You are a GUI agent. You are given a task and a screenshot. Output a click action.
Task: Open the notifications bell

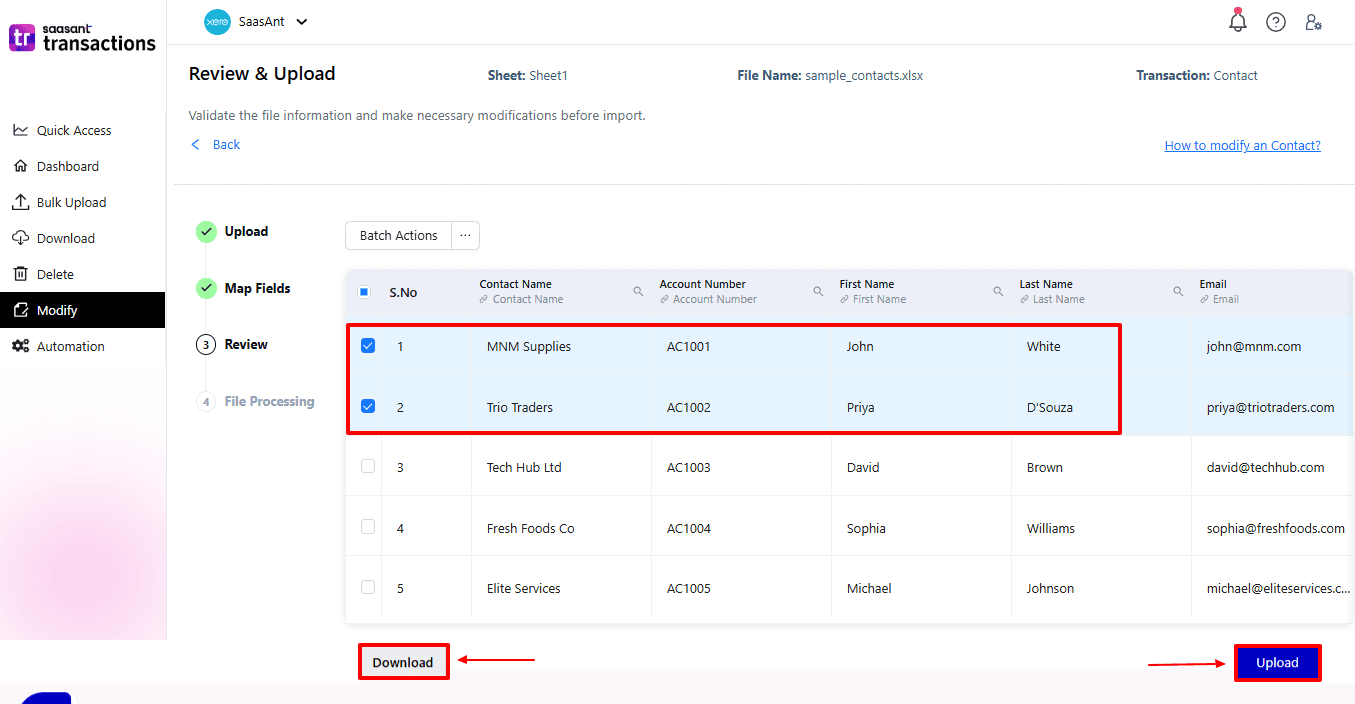[1237, 21]
